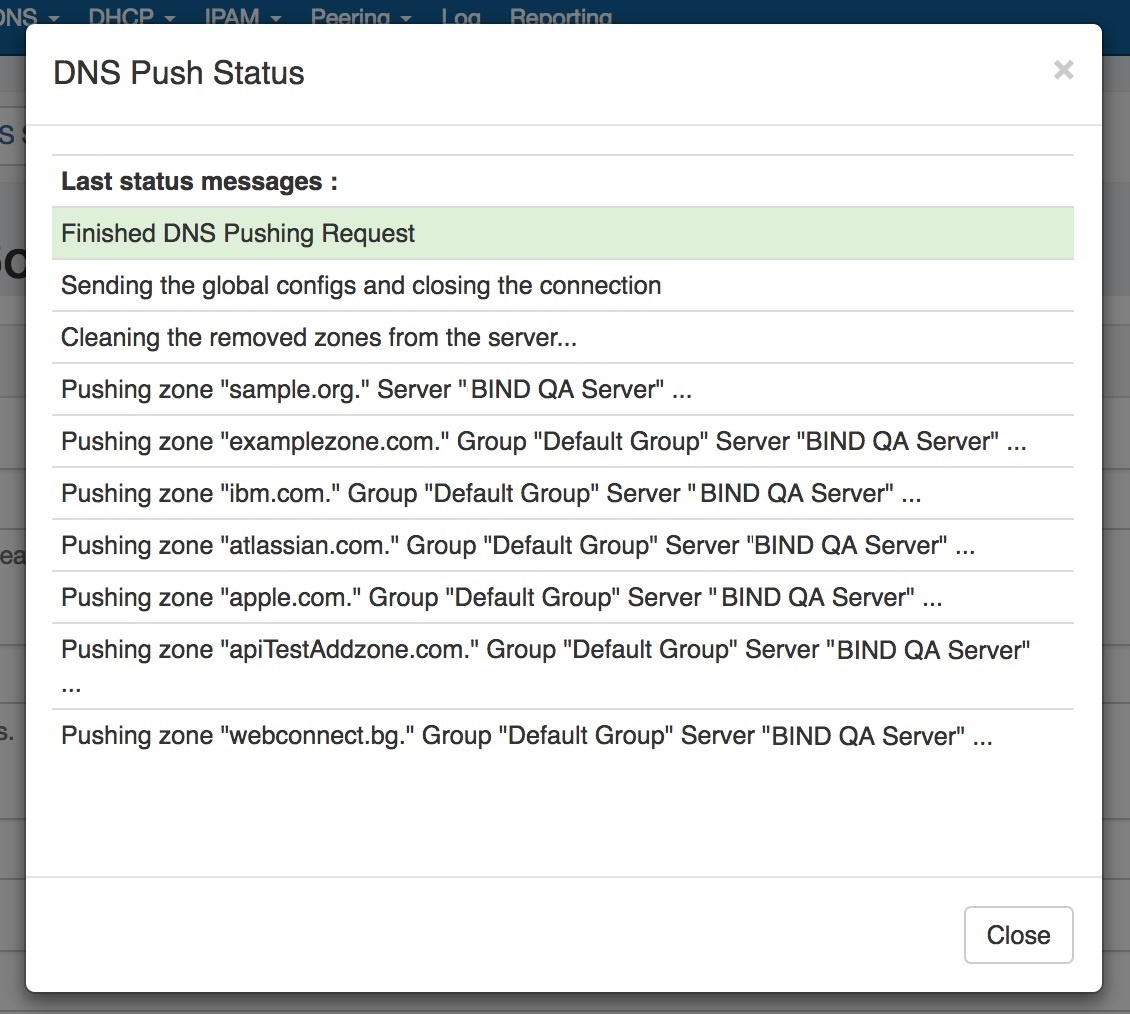
Task: Click the sample.org. zone push message
Action: pyautogui.click(x=376, y=389)
